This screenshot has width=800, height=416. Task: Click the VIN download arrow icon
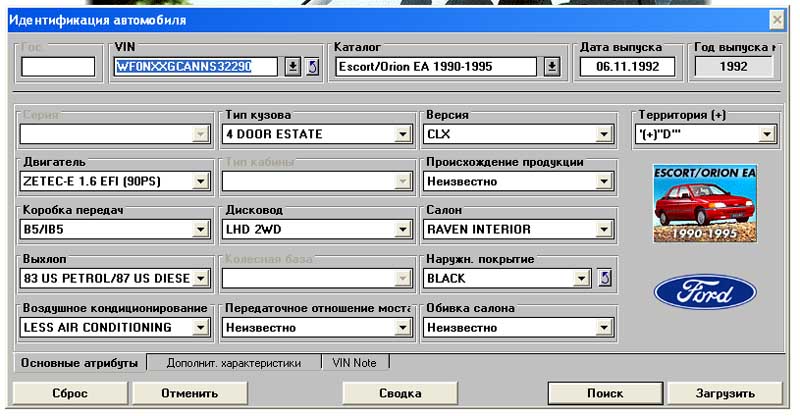pos(292,67)
